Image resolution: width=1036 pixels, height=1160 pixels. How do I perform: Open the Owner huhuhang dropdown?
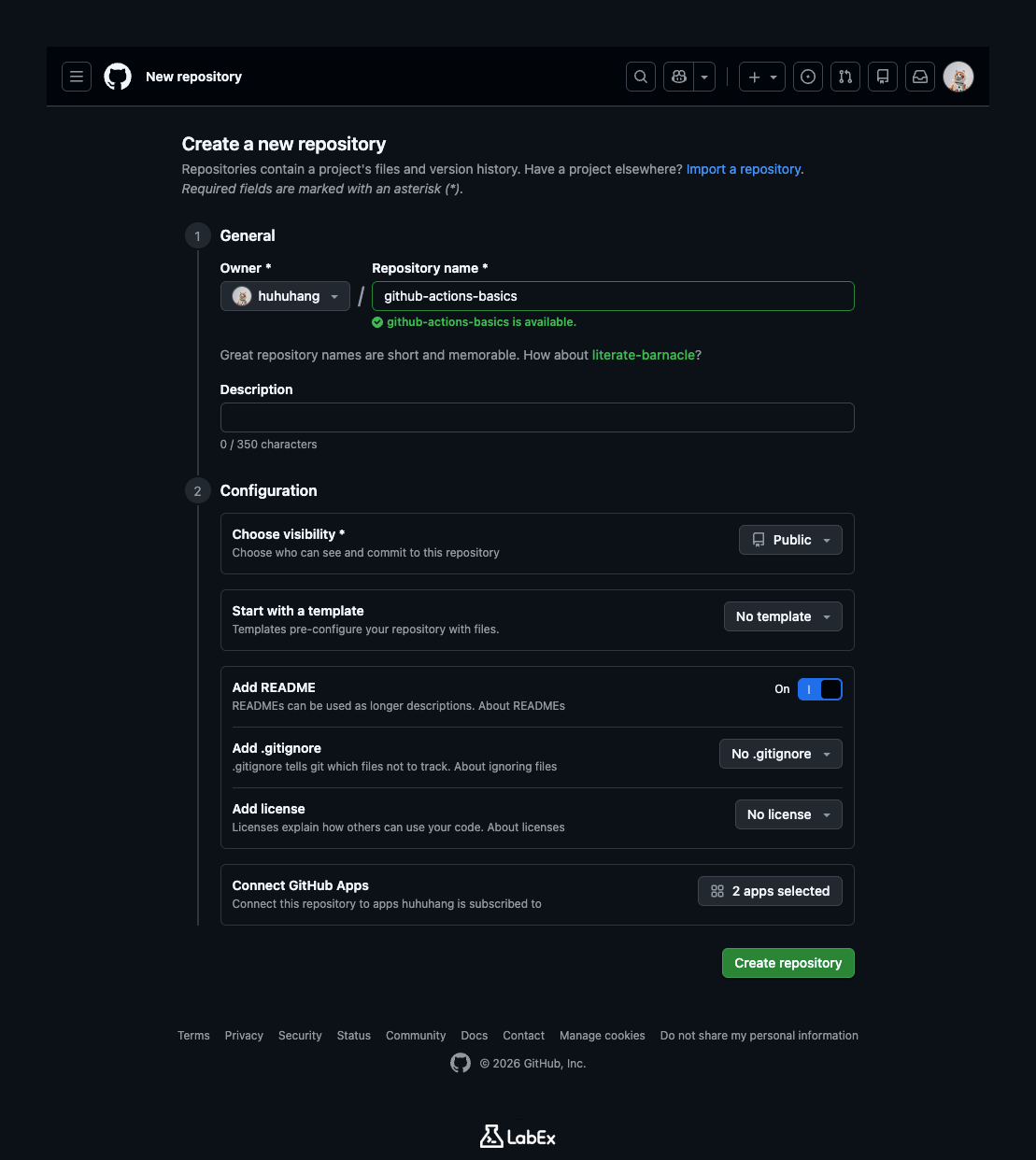[285, 296]
